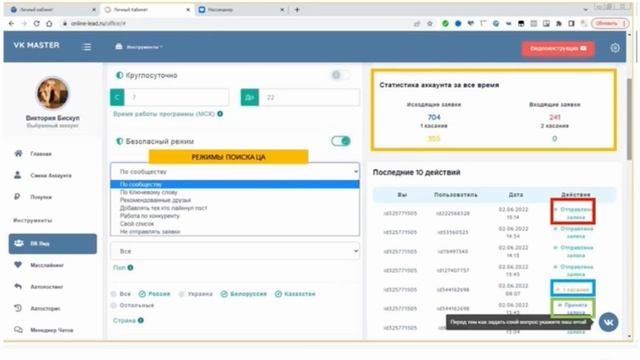The width and height of the screenshot is (640, 360).
Task: Choose Добавлять тех кто лайкнул пост option
Action: click(x=235, y=208)
